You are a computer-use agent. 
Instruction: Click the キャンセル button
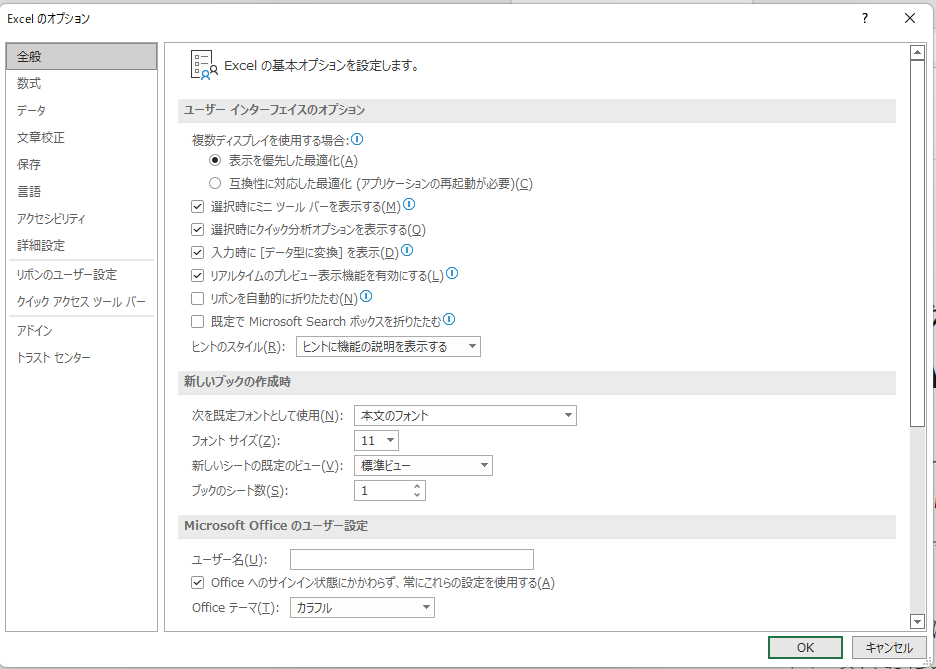tap(889, 648)
